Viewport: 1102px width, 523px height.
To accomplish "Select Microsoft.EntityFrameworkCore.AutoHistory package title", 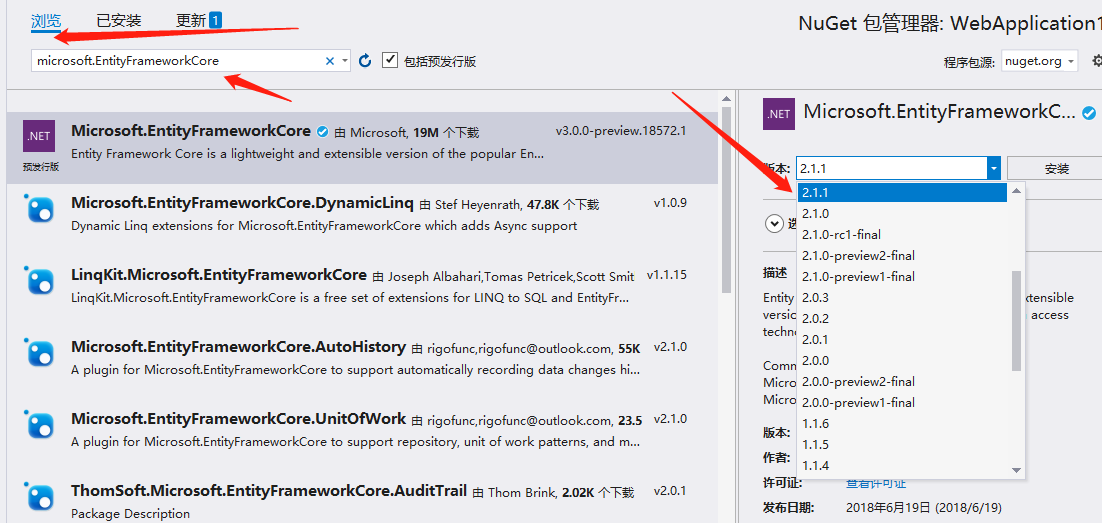I will click(238, 347).
